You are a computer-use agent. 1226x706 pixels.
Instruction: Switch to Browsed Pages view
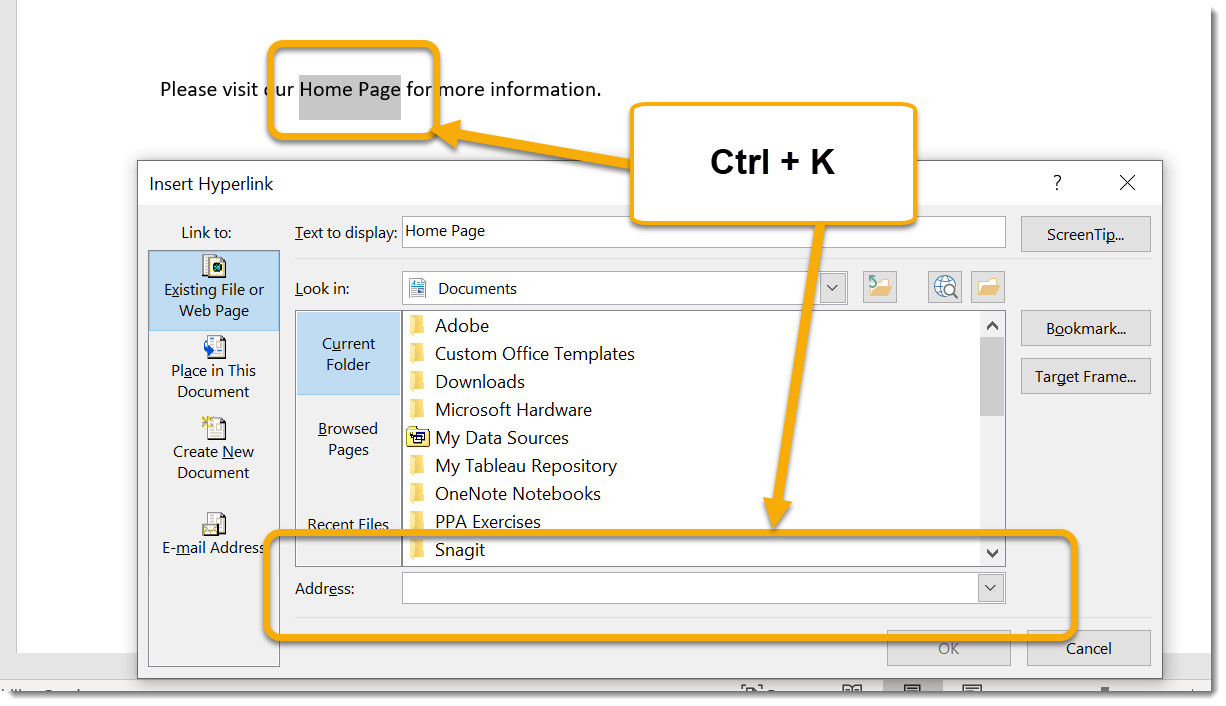(x=348, y=439)
